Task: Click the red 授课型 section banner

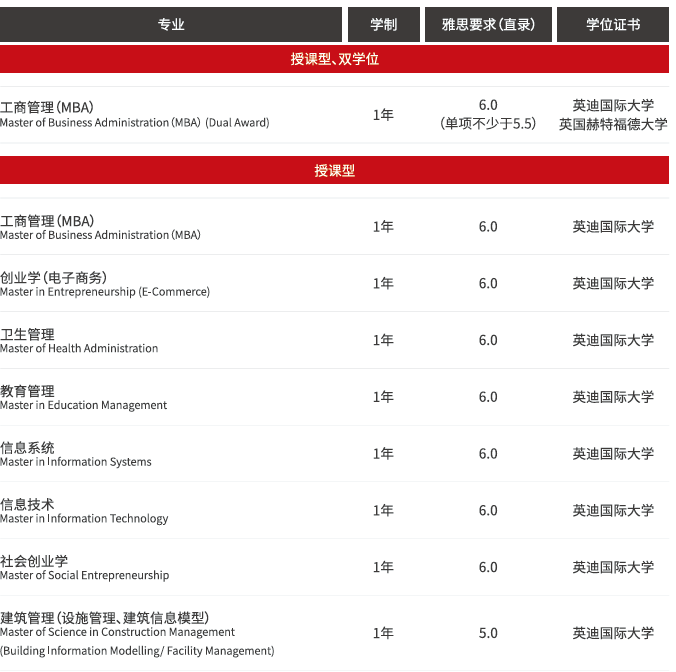Action: pyautogui.click(x=334, y=171)
